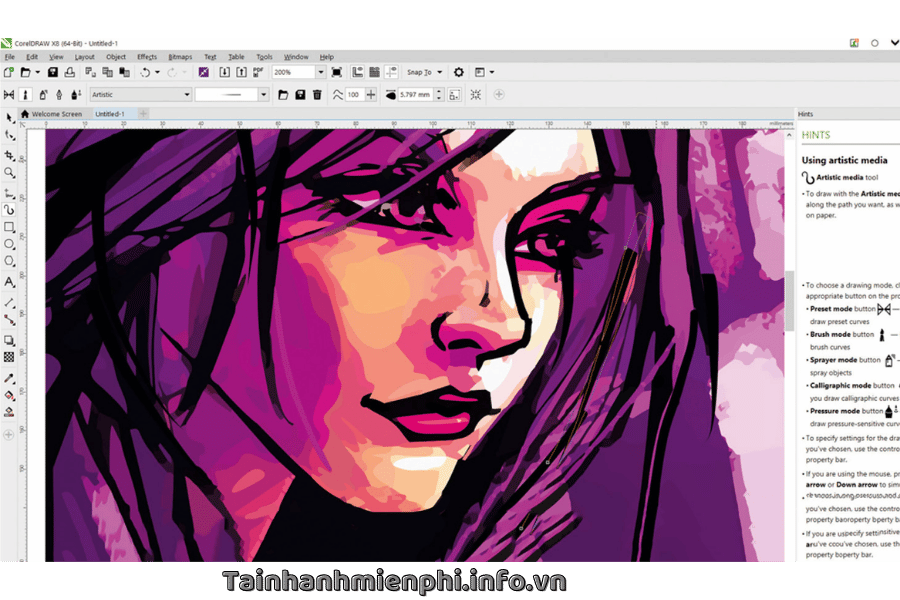Switch to Sprayer mode button

click(43, 95)
